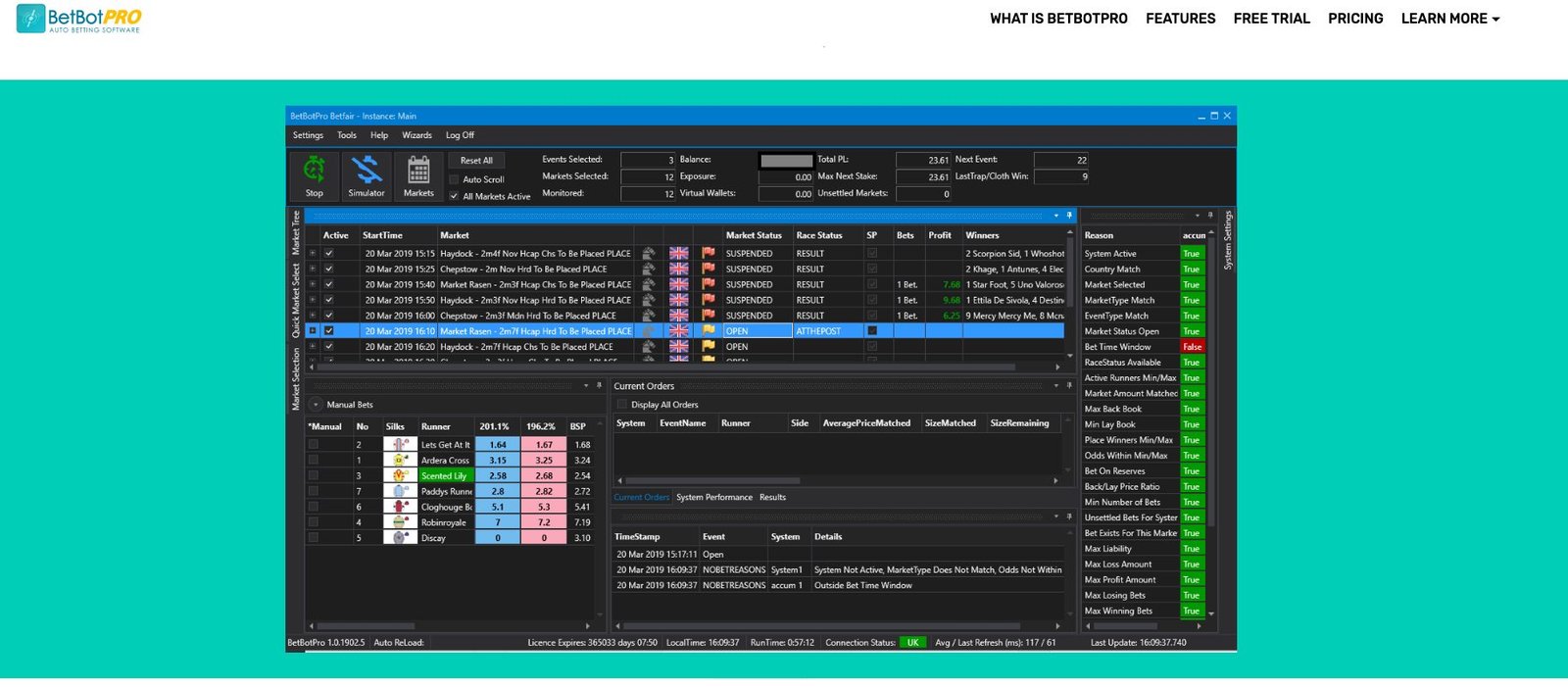Screen dimensions: 1568x687
Task: Click the Discay silks image
Action: (x=400, y=538)
